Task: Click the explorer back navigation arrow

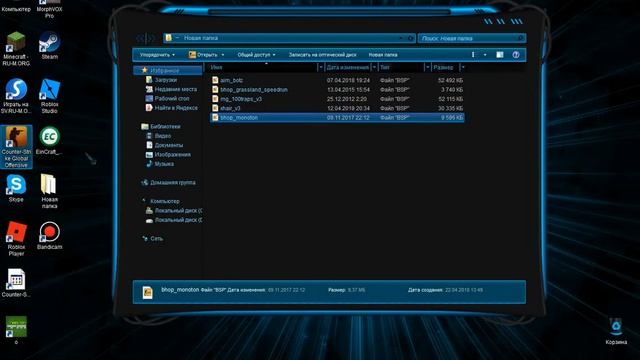Action: click(140, 38)
